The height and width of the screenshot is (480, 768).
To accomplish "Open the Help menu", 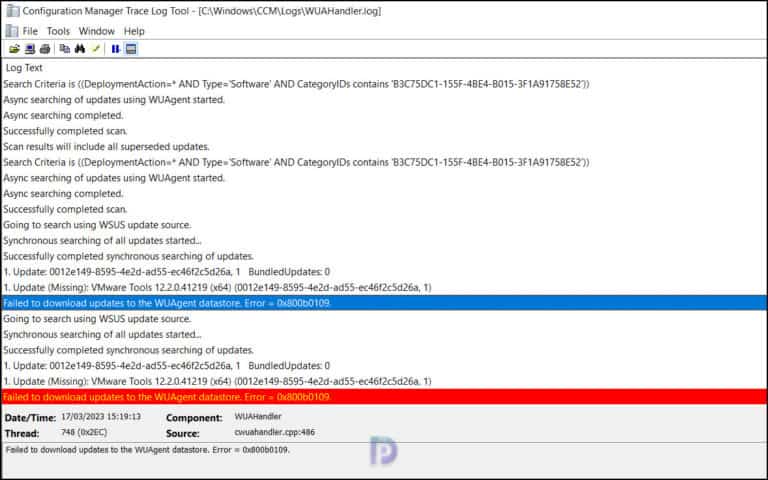I will pos(134,31).
